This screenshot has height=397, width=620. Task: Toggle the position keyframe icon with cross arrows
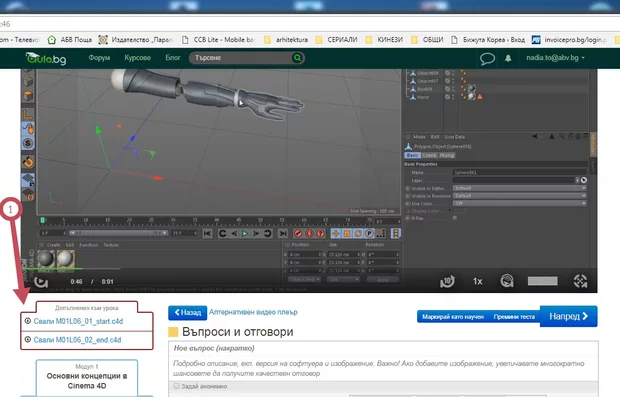click(336, 234)
